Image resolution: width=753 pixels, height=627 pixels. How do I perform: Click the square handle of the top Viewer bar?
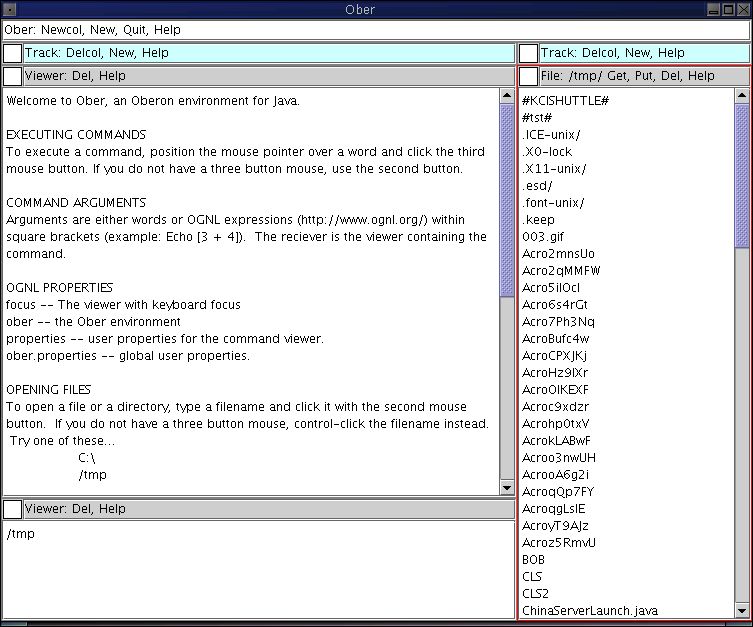pyautogui.click(x=12, y=76)
